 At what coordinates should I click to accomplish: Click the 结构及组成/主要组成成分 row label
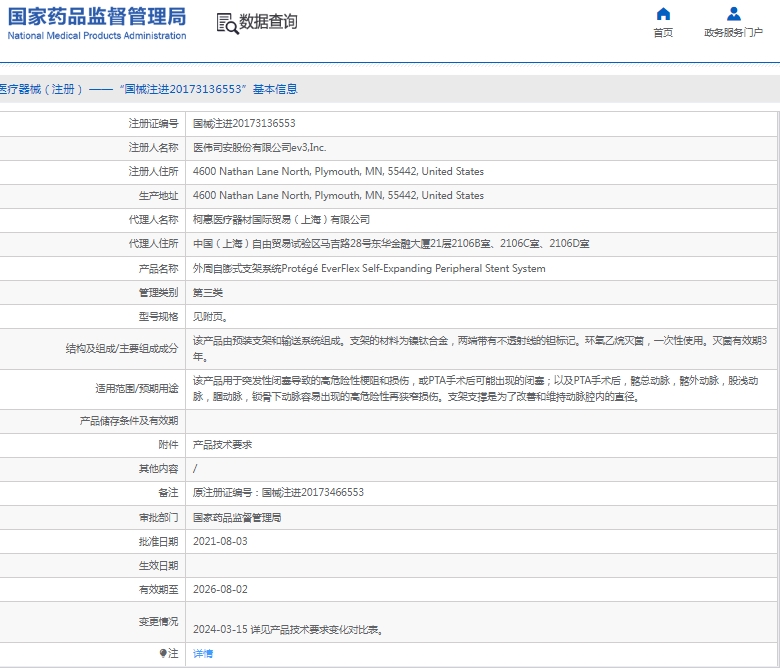click(x=122, y=349)
